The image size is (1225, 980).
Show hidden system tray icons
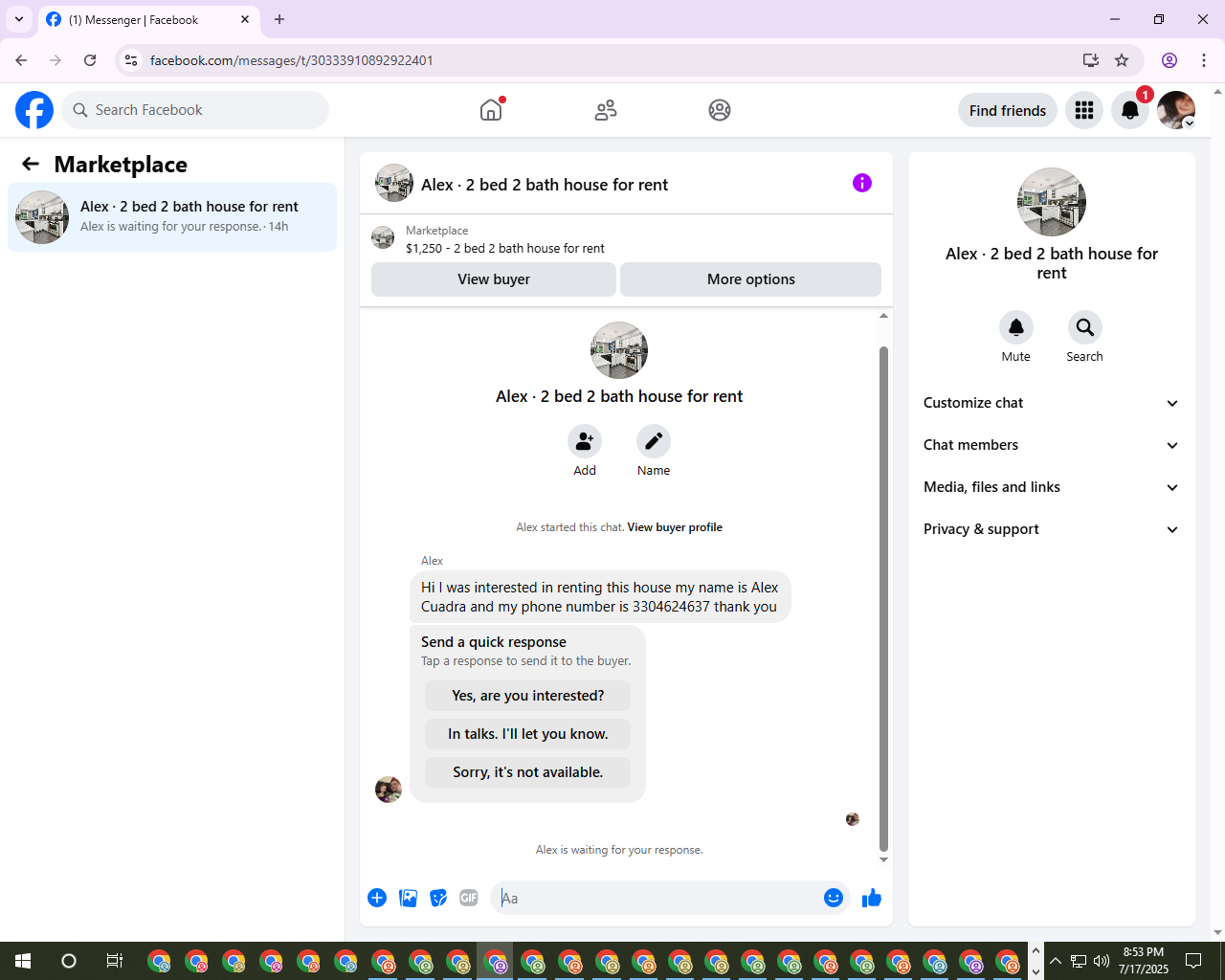(1056, 961)
